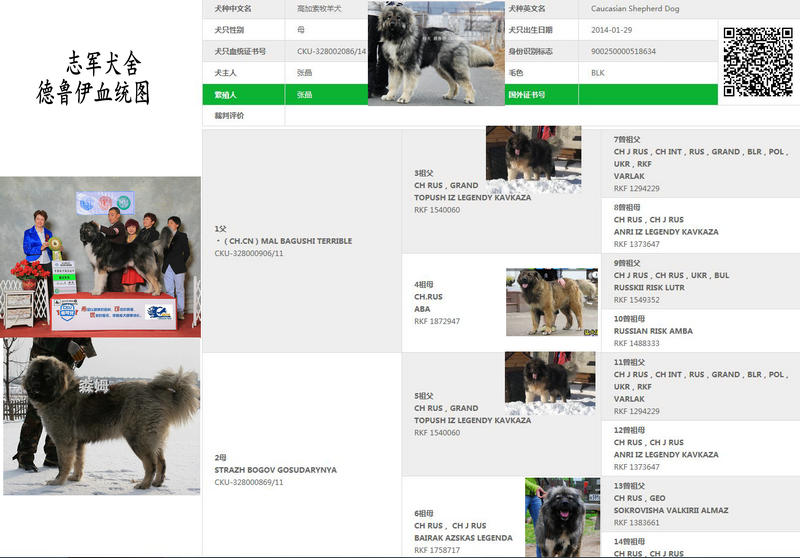Image resolution: width=800 pixels, height=558 pixels.
Task: Click the 德鲁伊血统图 title text
Action: (93, 92)
